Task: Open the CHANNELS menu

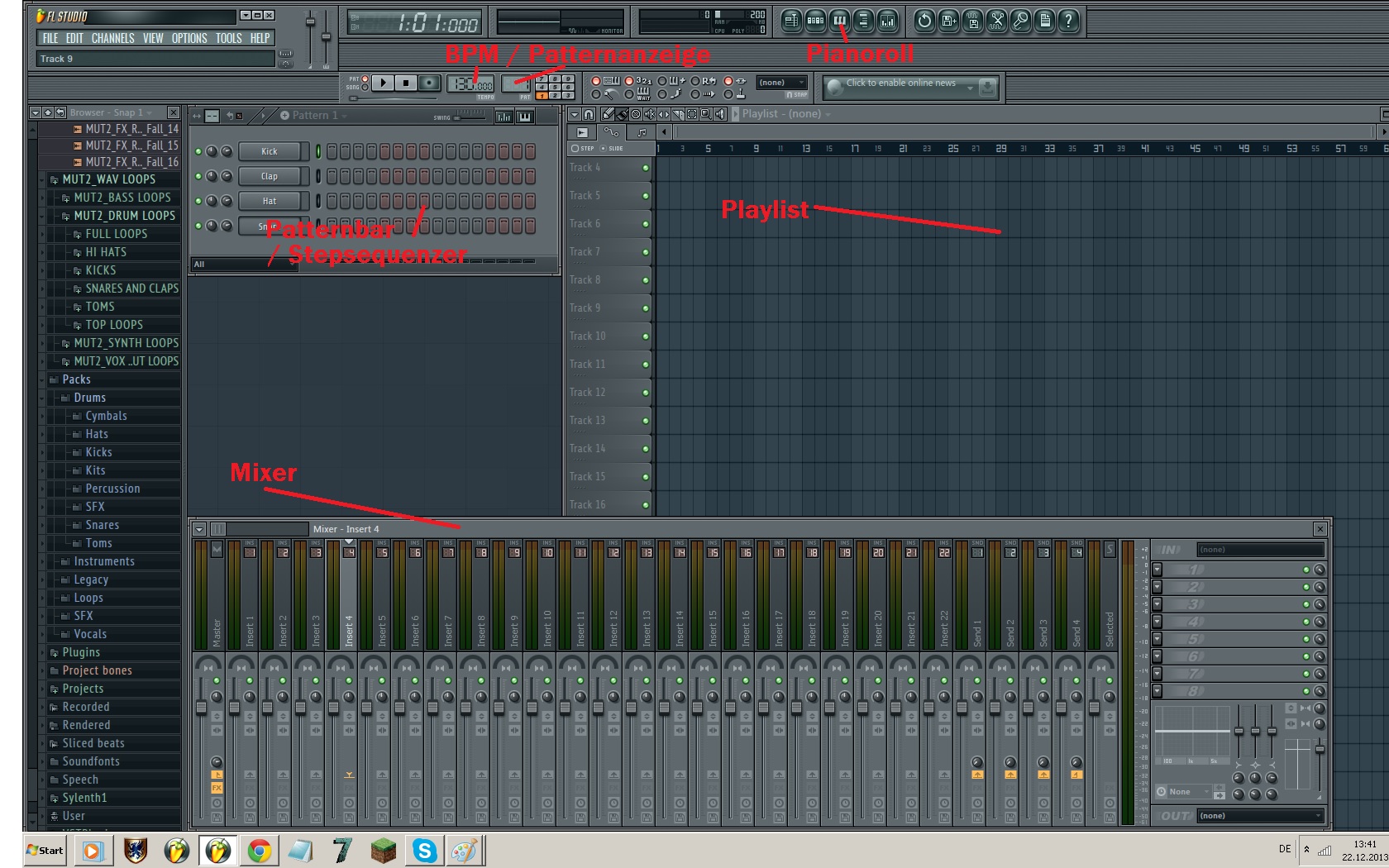Action: (112, 38)
